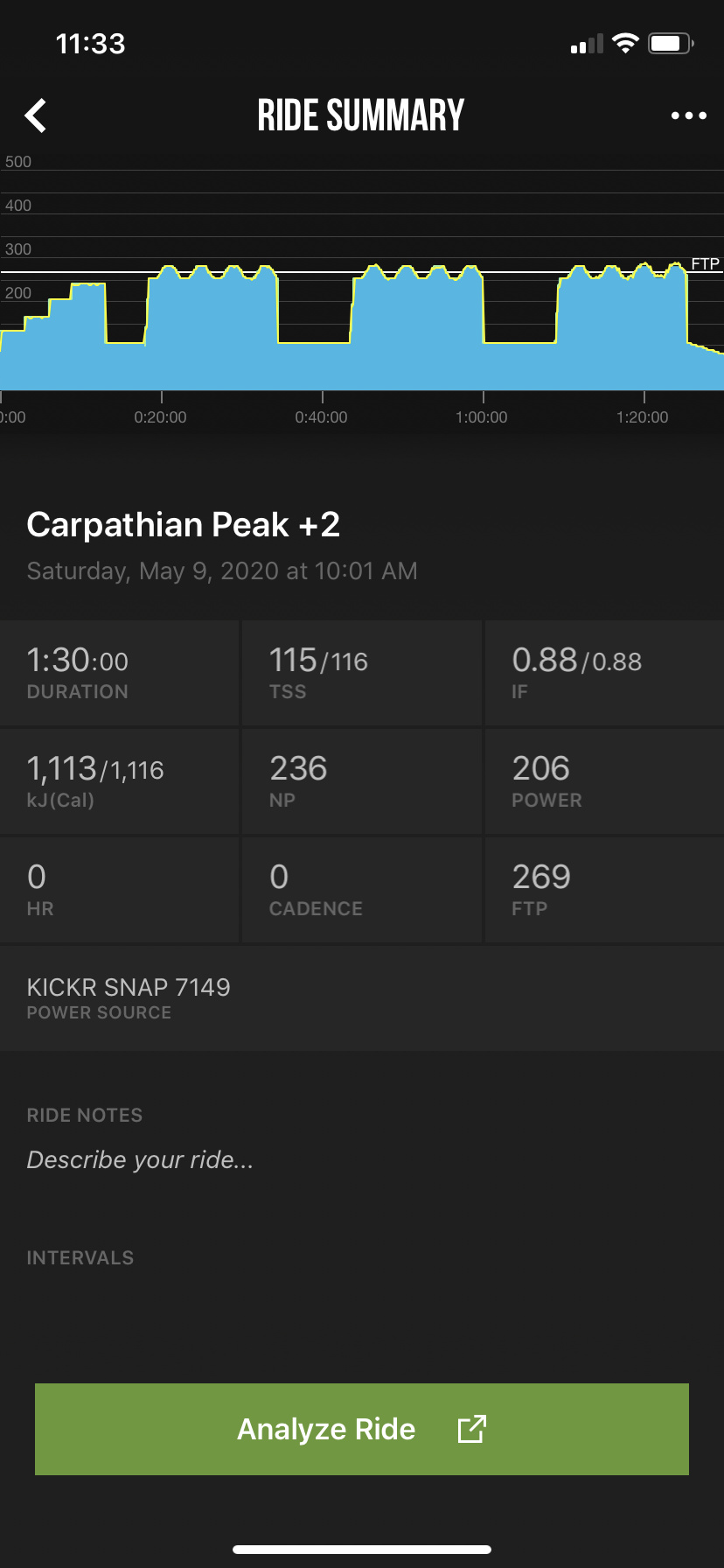Tap the Describe your ride notes field
Screen dimensions: 724x1568
(140, 1159)
